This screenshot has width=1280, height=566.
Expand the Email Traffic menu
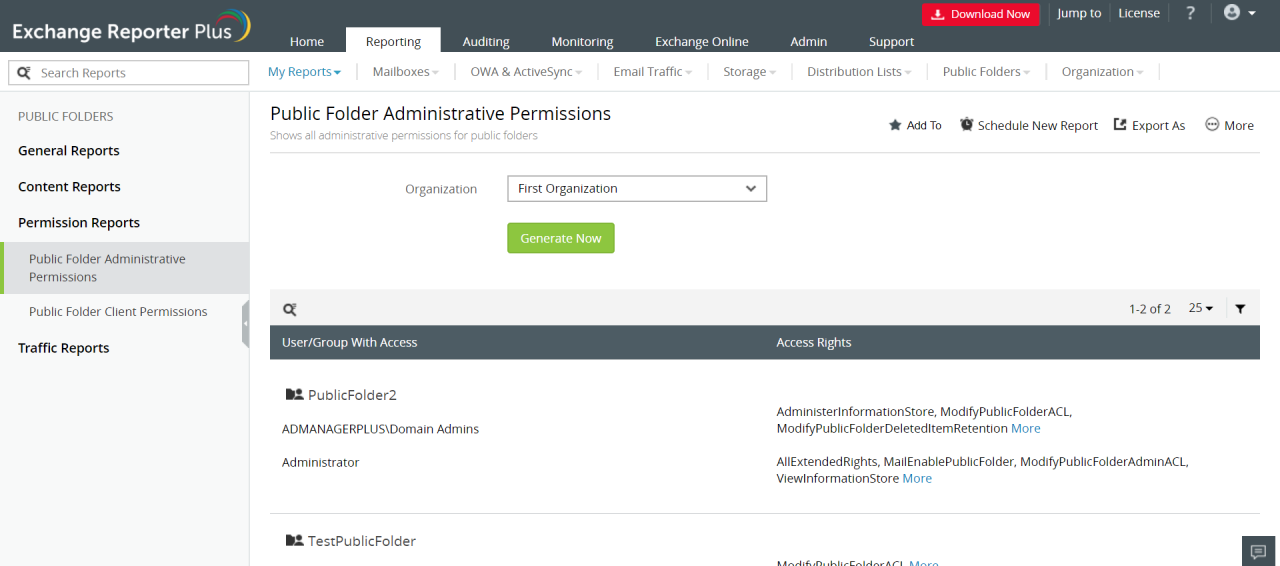tap(653, 72)
